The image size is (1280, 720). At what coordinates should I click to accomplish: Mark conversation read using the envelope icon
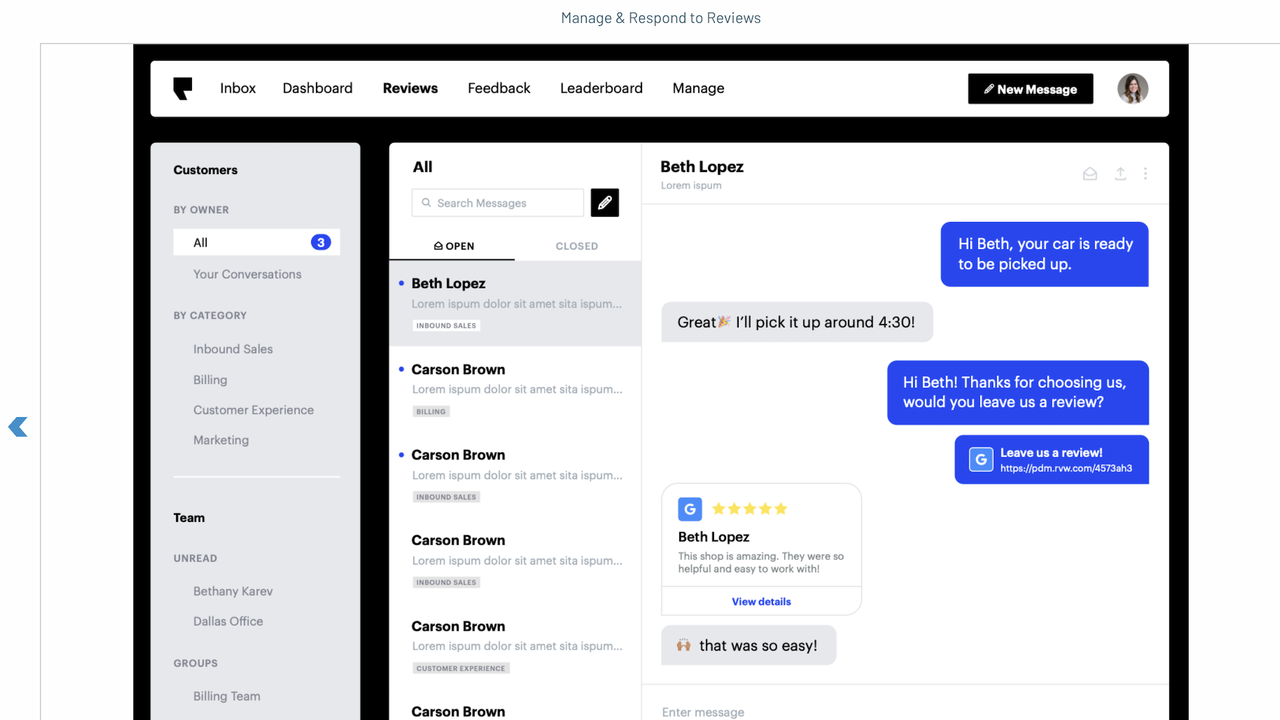click(1089, 173)
